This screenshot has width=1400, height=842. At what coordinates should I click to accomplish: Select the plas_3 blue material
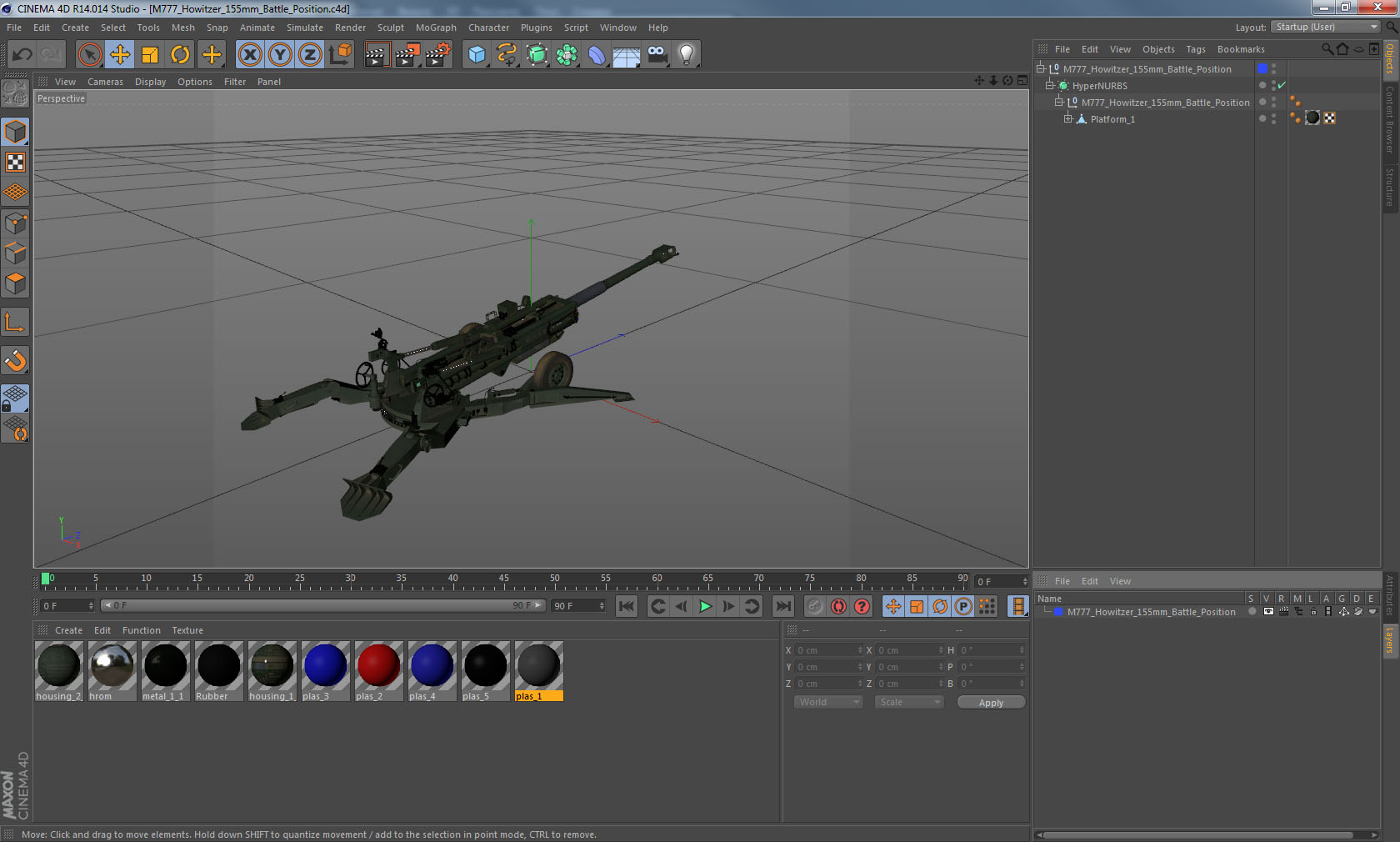coord(325,671)
